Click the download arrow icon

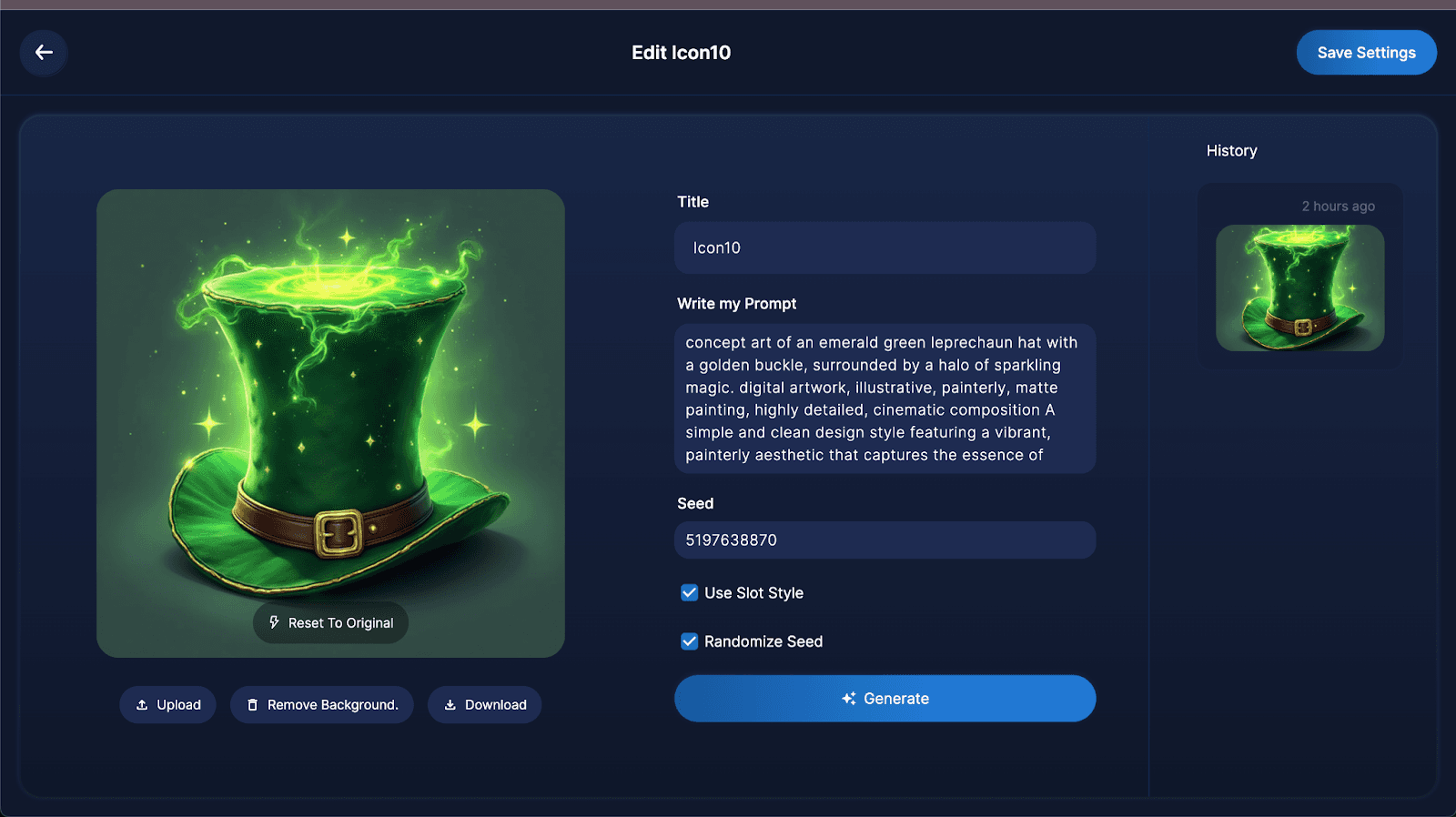pyautogui.click(x=450, y=705)
